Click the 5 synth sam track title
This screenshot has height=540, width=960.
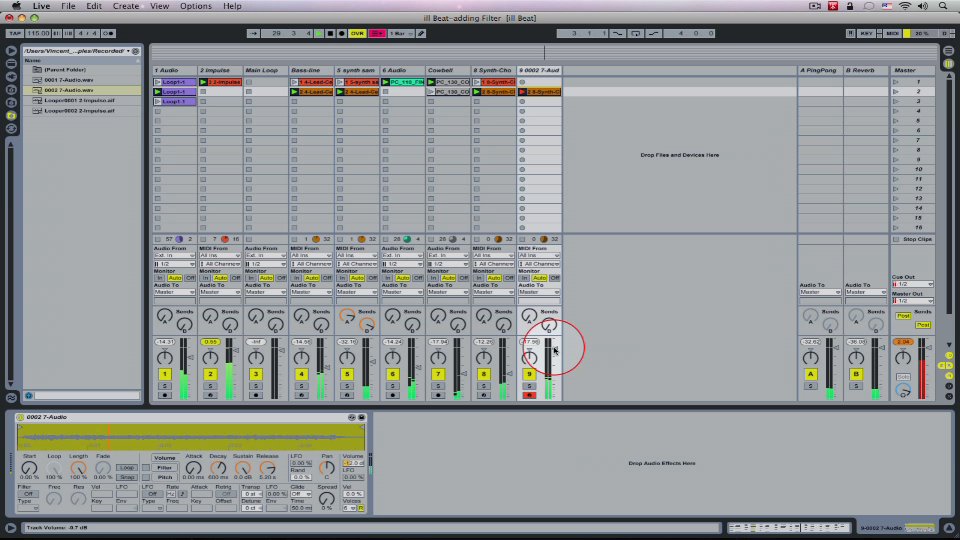(x=357, y=70)
